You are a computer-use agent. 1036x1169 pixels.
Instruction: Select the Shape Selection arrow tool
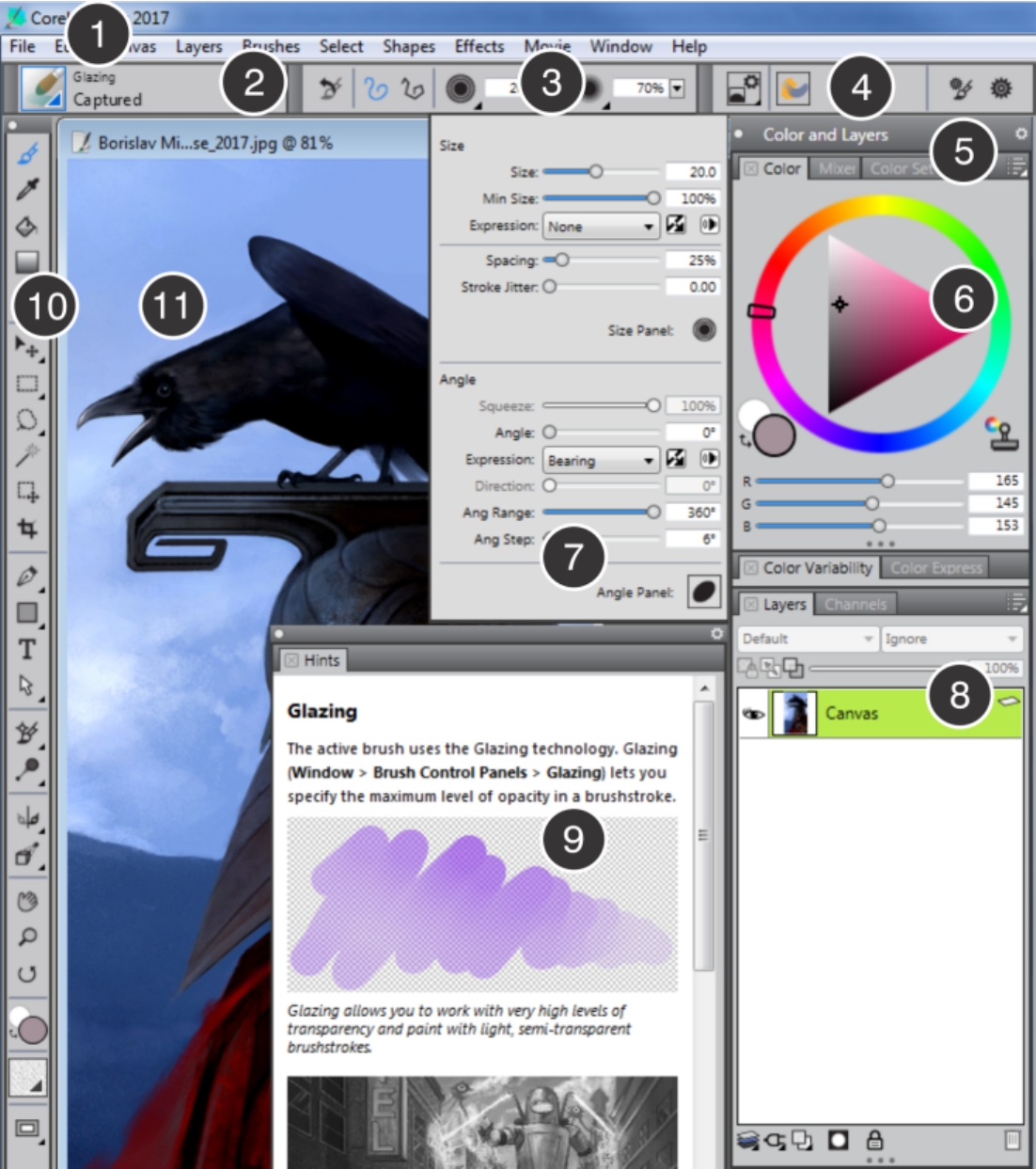pos(27,686)
